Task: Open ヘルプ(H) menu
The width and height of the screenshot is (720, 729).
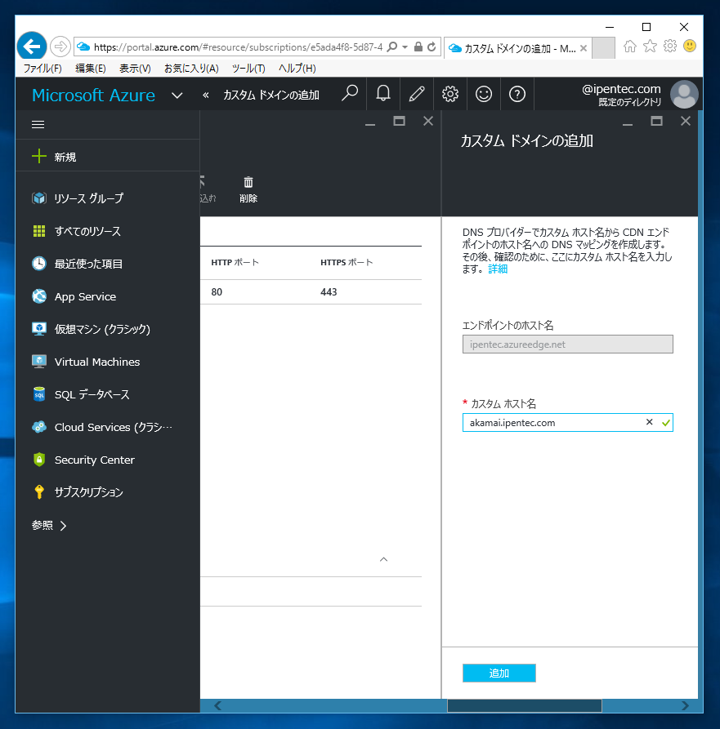Action: tap(297, 68)
